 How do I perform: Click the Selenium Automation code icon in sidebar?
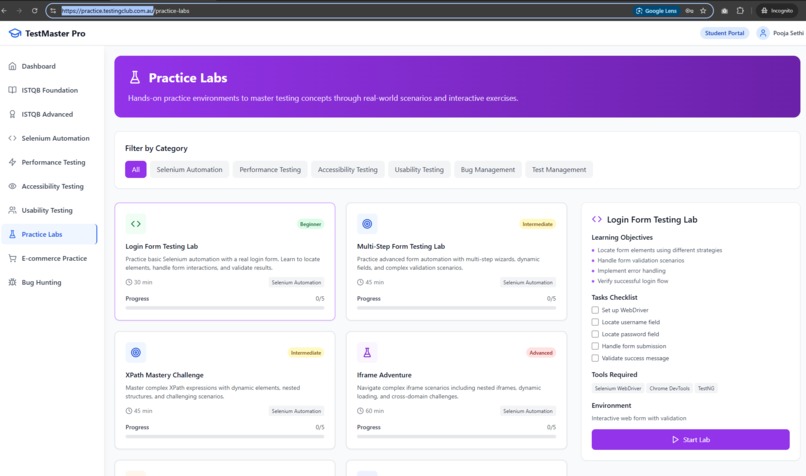(x=12, y=138)
